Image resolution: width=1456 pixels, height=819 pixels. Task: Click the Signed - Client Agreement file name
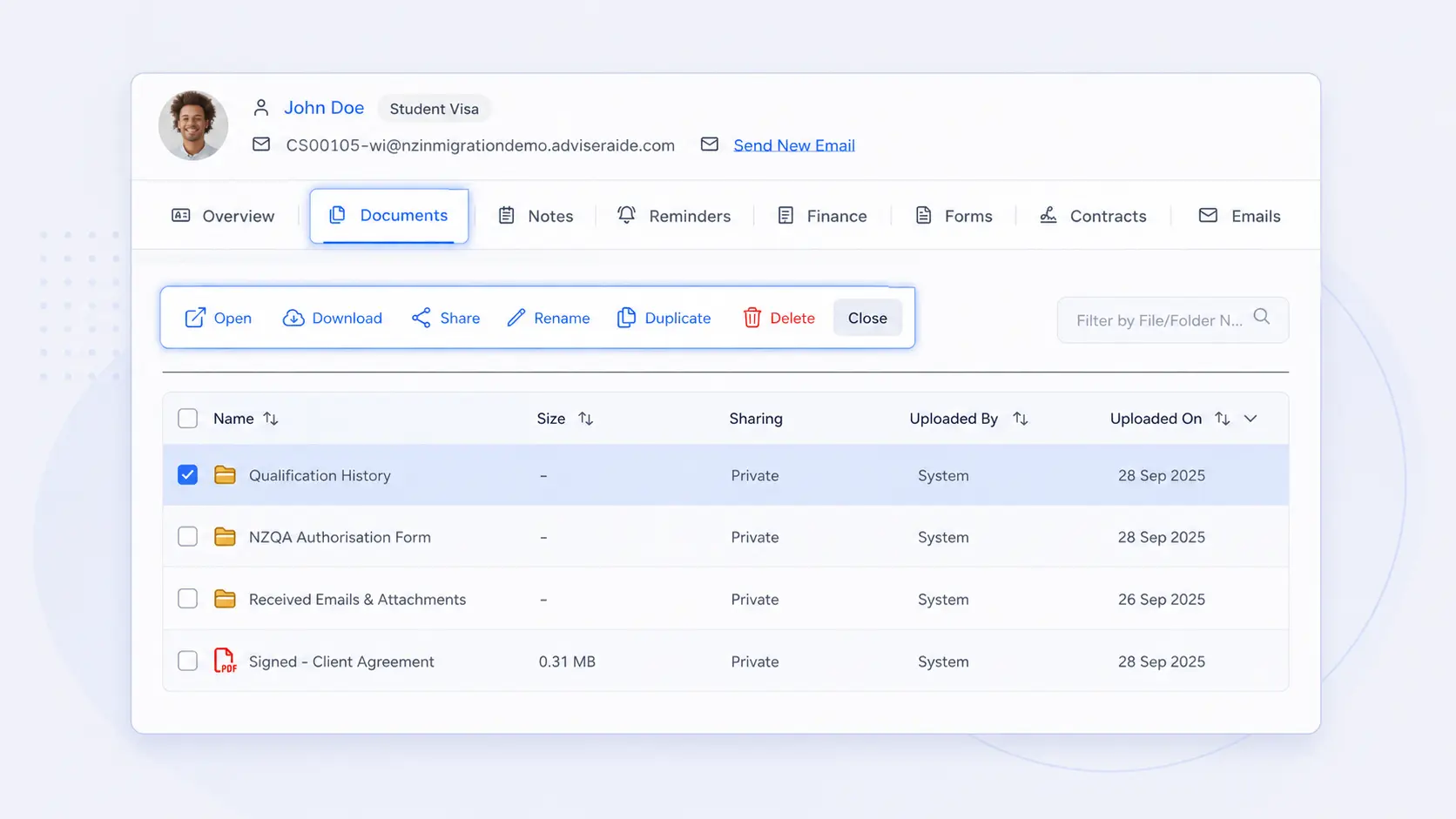click(341, 661)
